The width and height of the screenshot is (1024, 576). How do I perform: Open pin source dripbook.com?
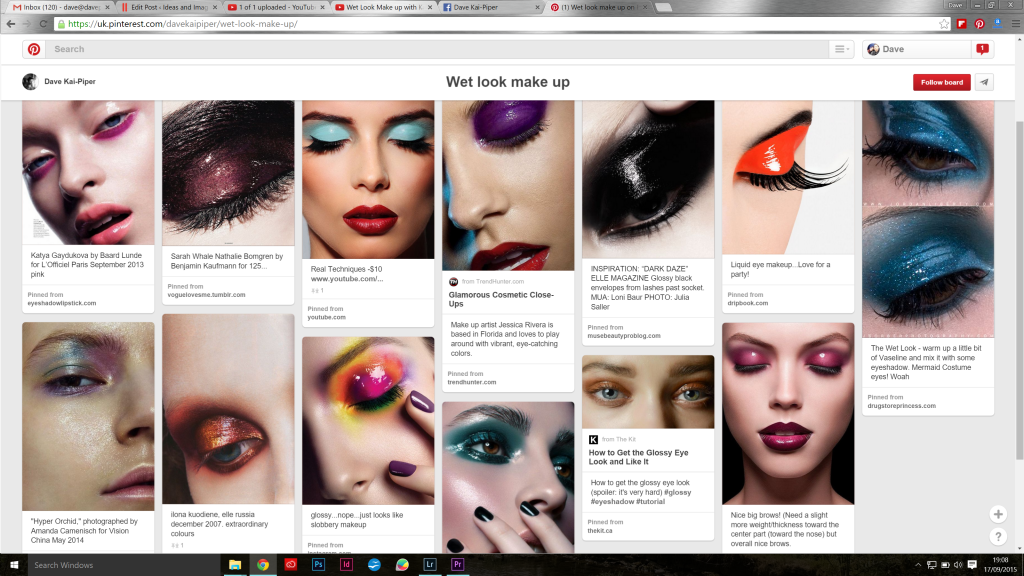[748, 303]
